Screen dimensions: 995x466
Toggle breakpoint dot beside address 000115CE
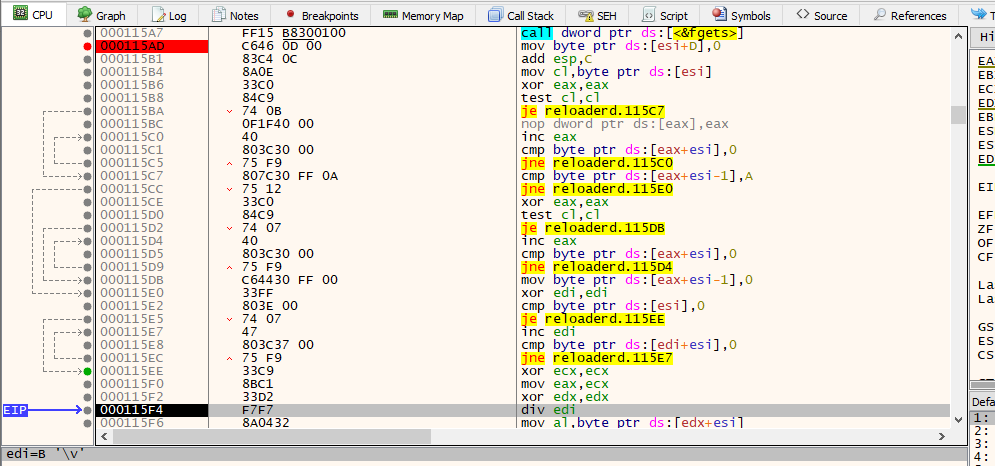click(x=87, y=202)
